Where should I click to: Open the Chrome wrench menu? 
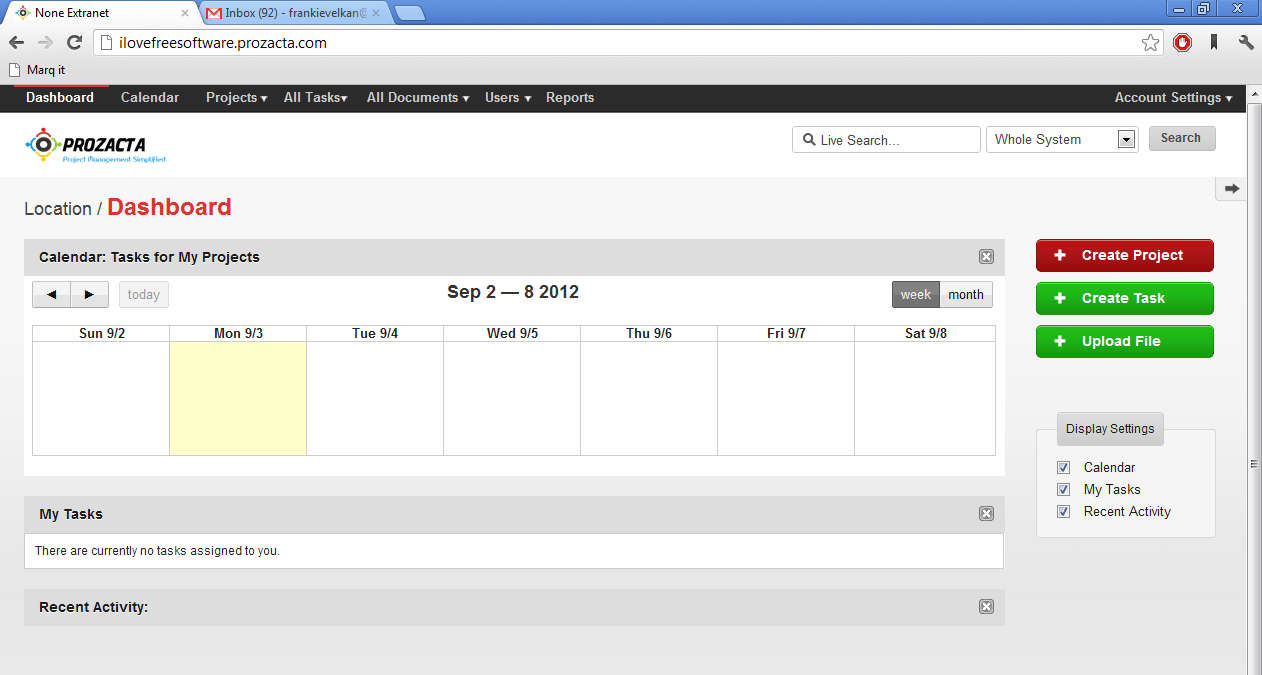[x=1245, y=43]
